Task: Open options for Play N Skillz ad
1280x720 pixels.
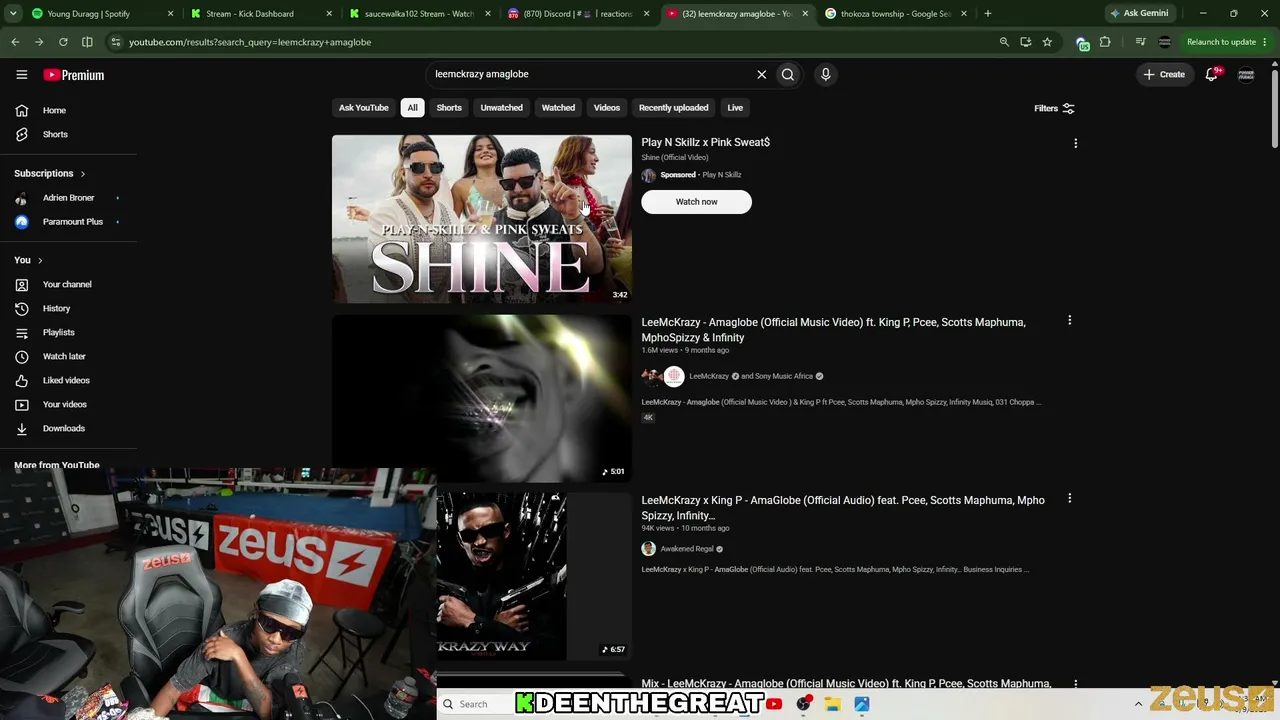Action: click(x=1075, y=144)
